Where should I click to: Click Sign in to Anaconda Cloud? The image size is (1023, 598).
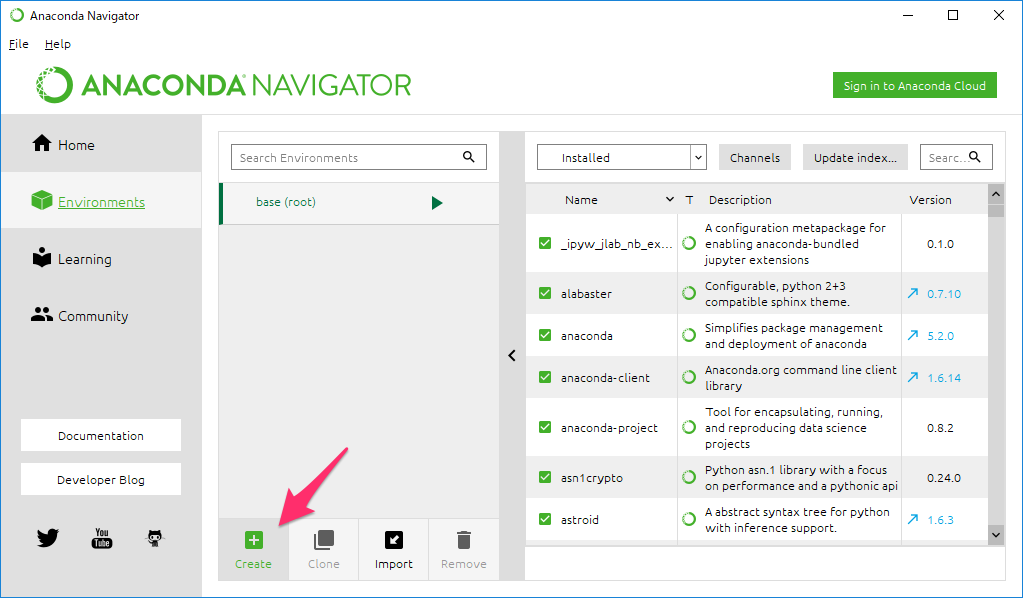pyautogui.click(x=914, y=86)
